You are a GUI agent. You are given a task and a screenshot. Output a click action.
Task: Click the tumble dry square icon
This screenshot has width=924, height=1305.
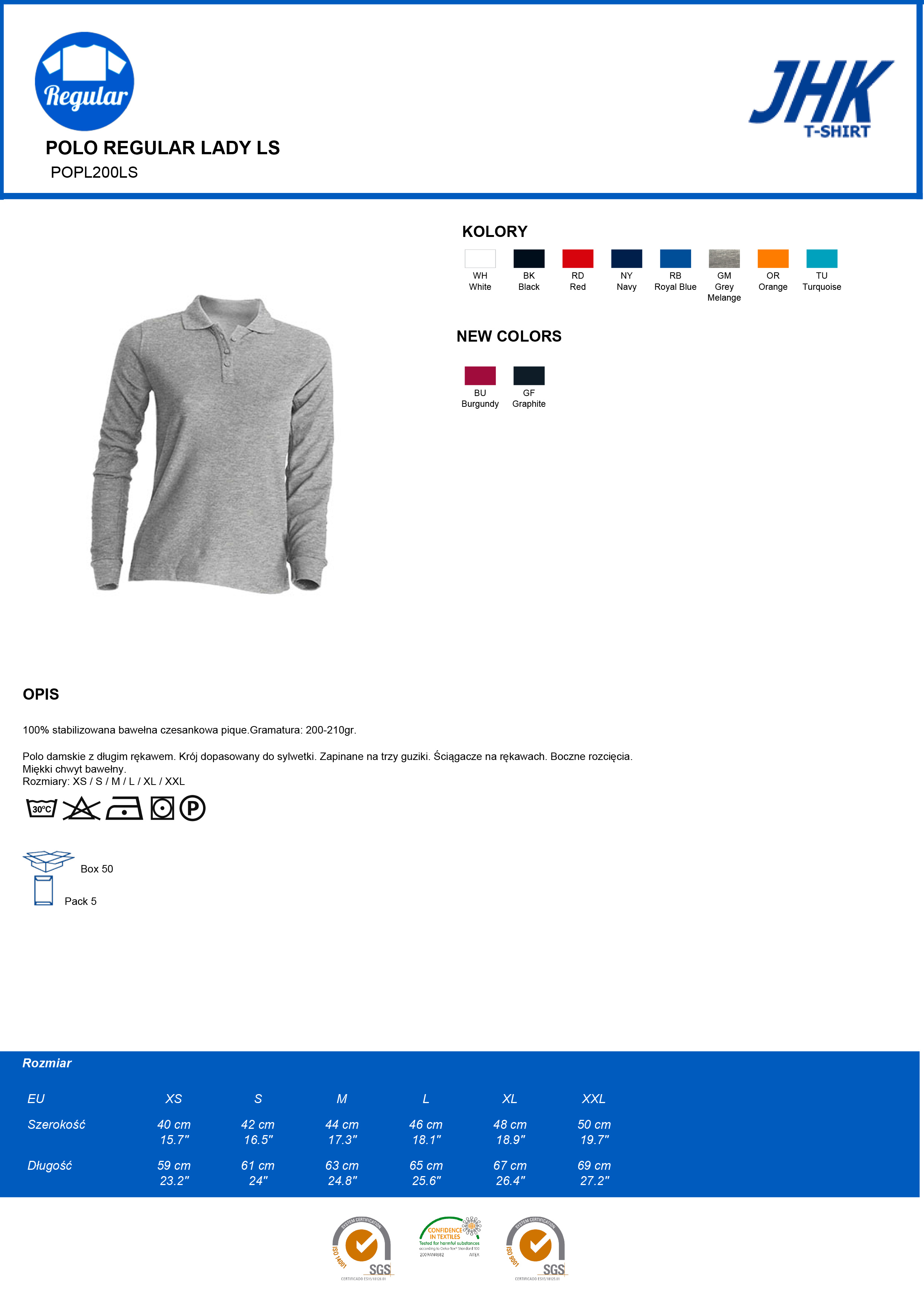(162, 808)
